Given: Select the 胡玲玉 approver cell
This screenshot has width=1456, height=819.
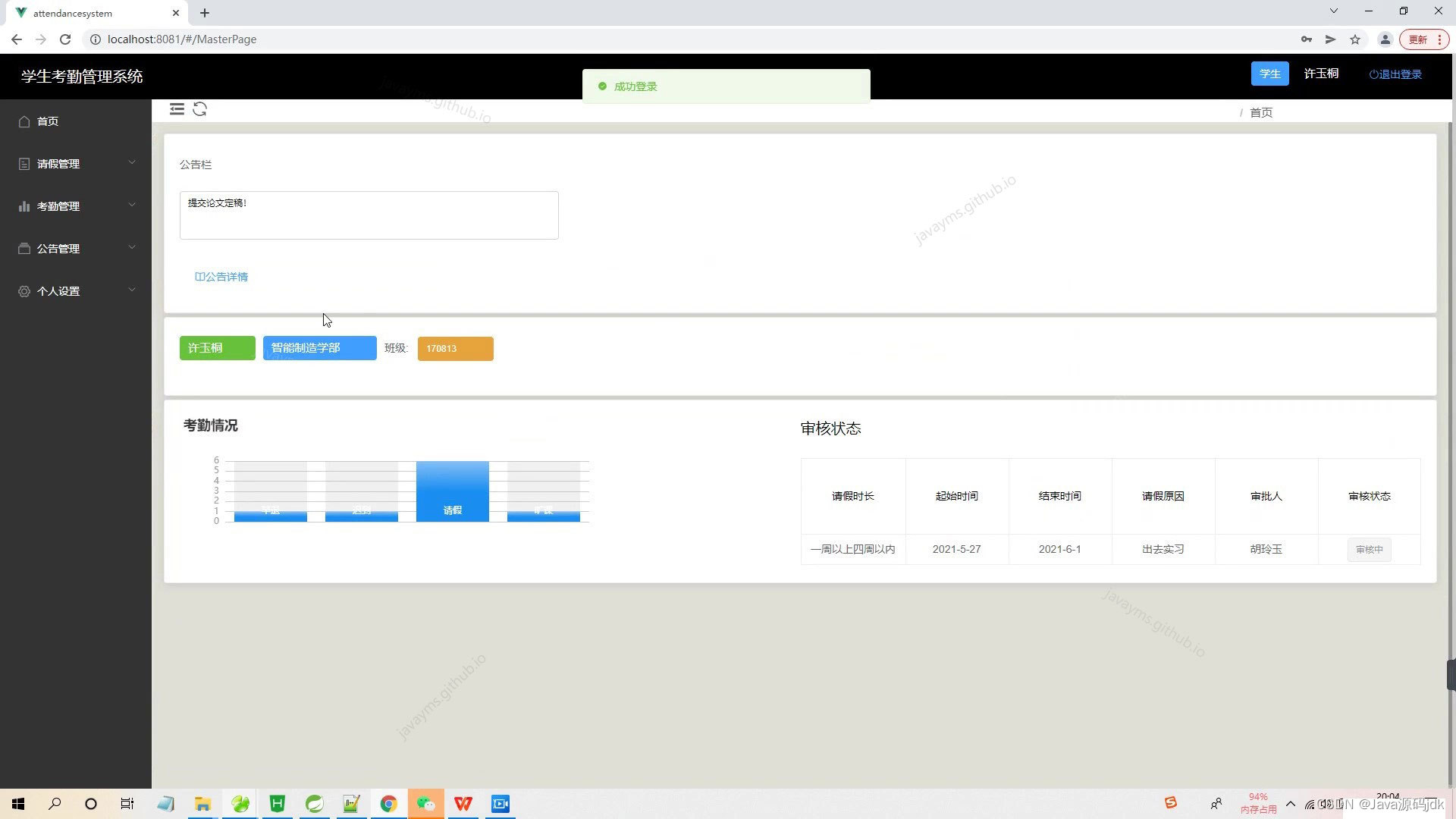Looking at the screenshot, I should point(1266,549).
